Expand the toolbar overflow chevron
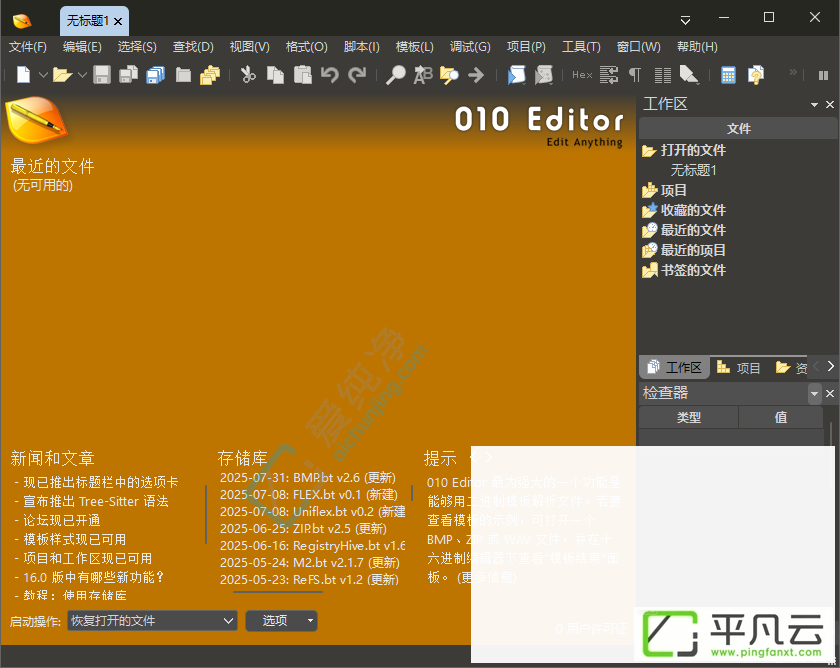840x668 pixels. 793,72
